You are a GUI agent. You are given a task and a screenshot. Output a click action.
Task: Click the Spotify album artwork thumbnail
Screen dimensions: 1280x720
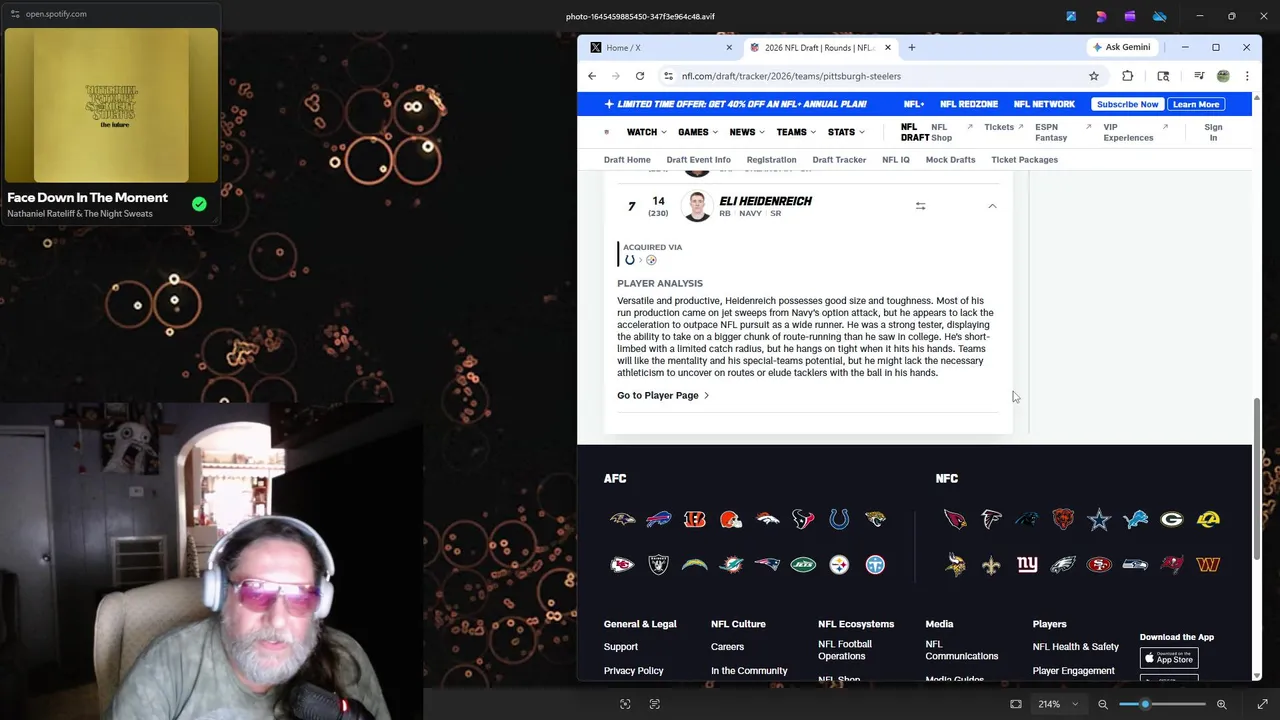[111, 106]
